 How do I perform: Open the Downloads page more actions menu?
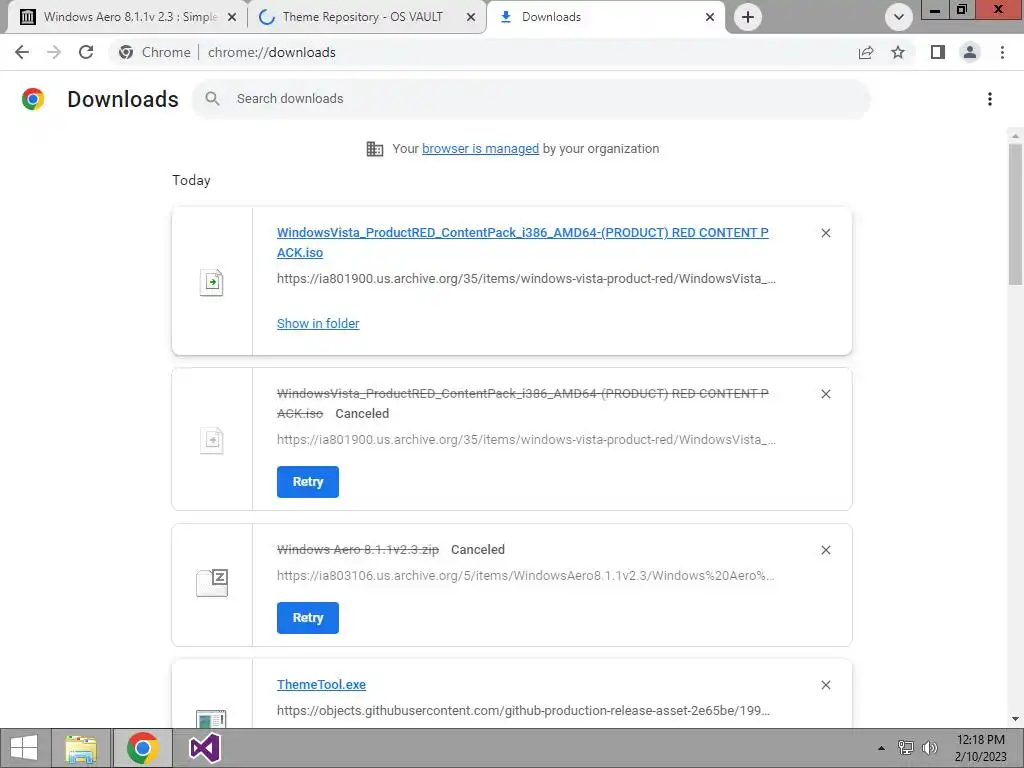990,99
